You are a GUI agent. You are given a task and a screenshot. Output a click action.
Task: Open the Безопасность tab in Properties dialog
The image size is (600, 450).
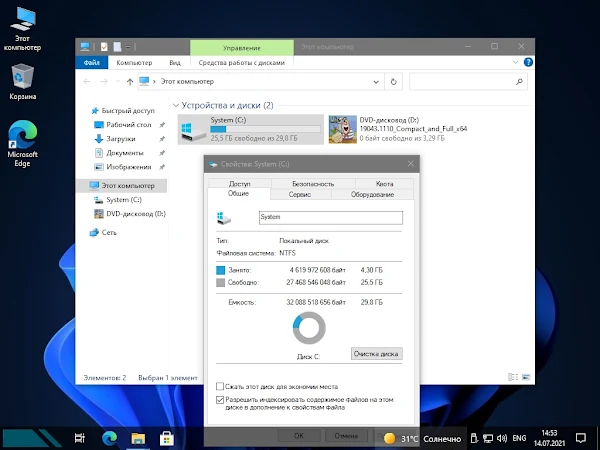pos(313,184)
